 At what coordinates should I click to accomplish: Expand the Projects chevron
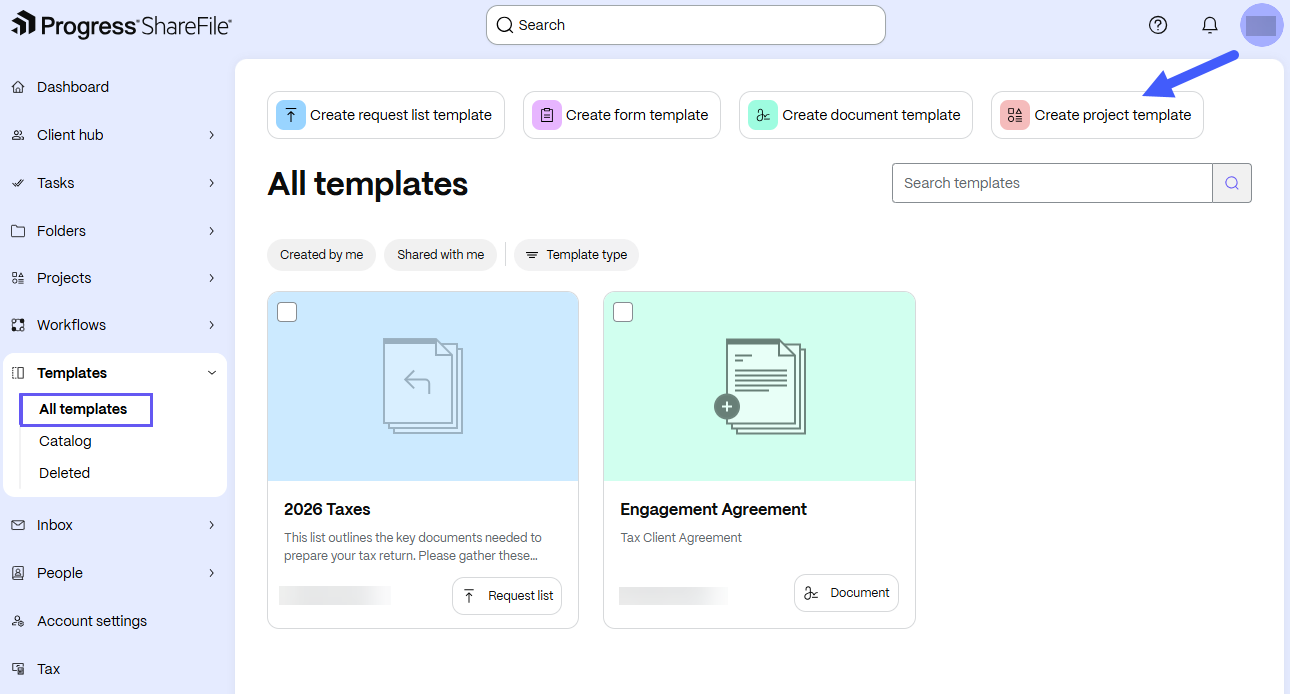212,278
